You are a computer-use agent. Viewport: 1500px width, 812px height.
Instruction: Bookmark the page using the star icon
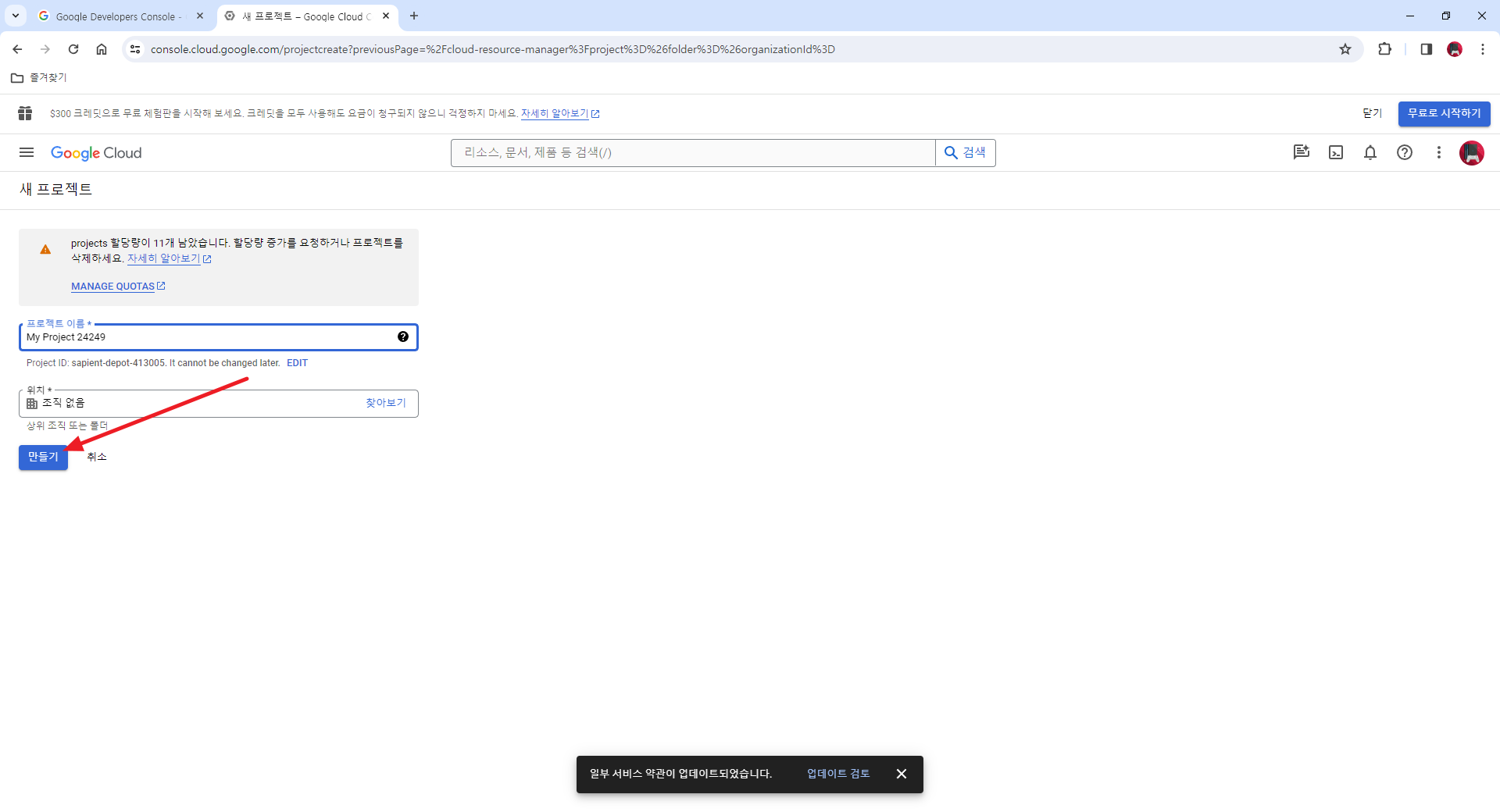tap(1345, 48)
